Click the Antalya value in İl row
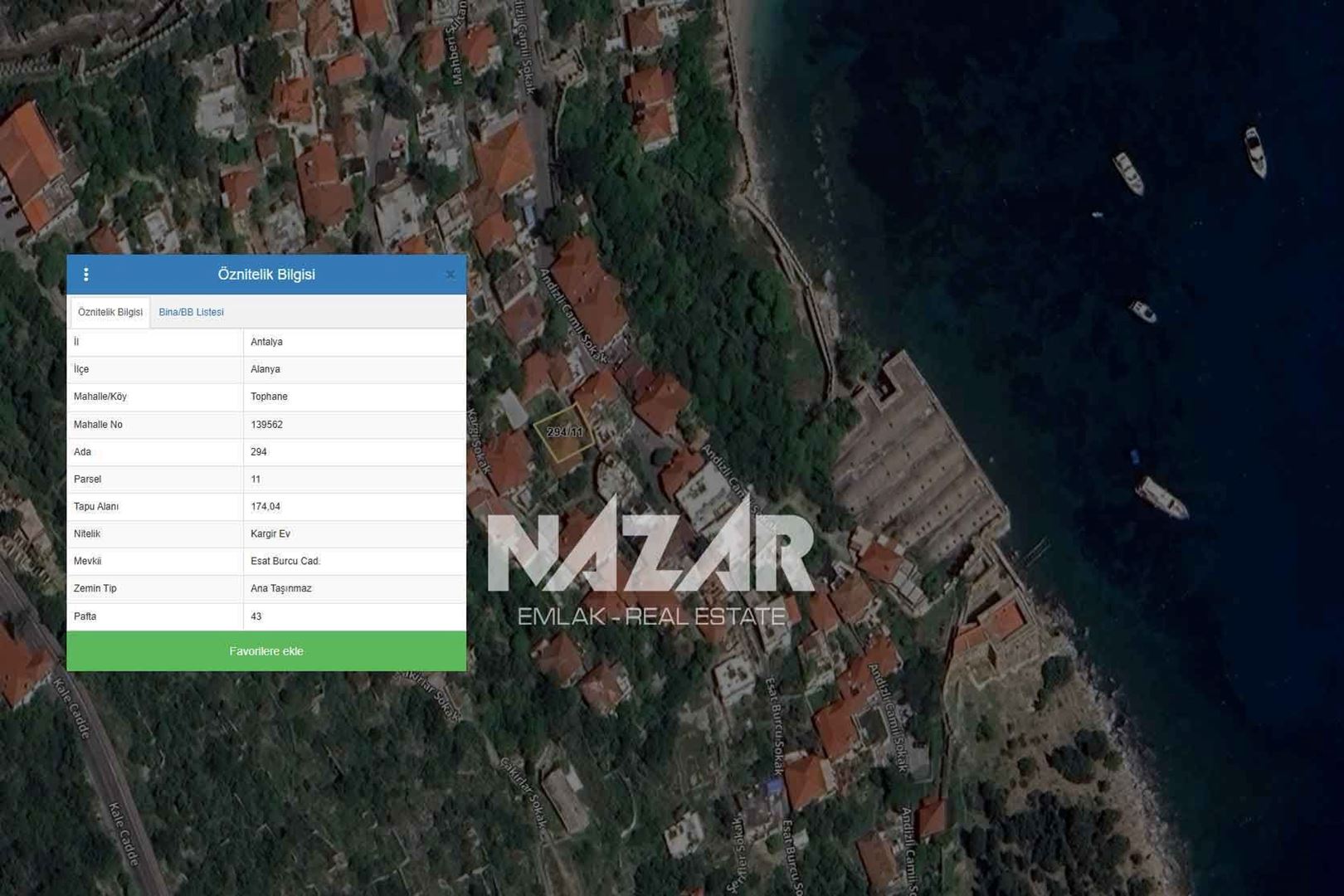Viewport: 1344px width, 896px height. point(266,342)
